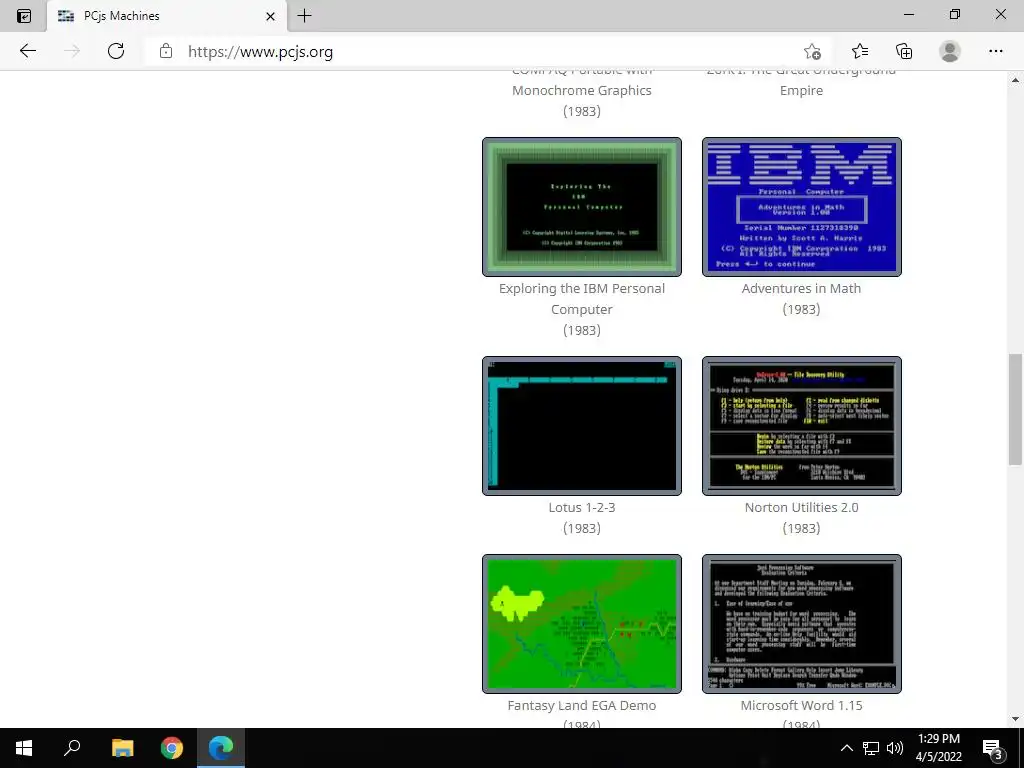Follow the Norton Utilities 2.0 text link
The image size is (1024, 768).
coord(801,507)
